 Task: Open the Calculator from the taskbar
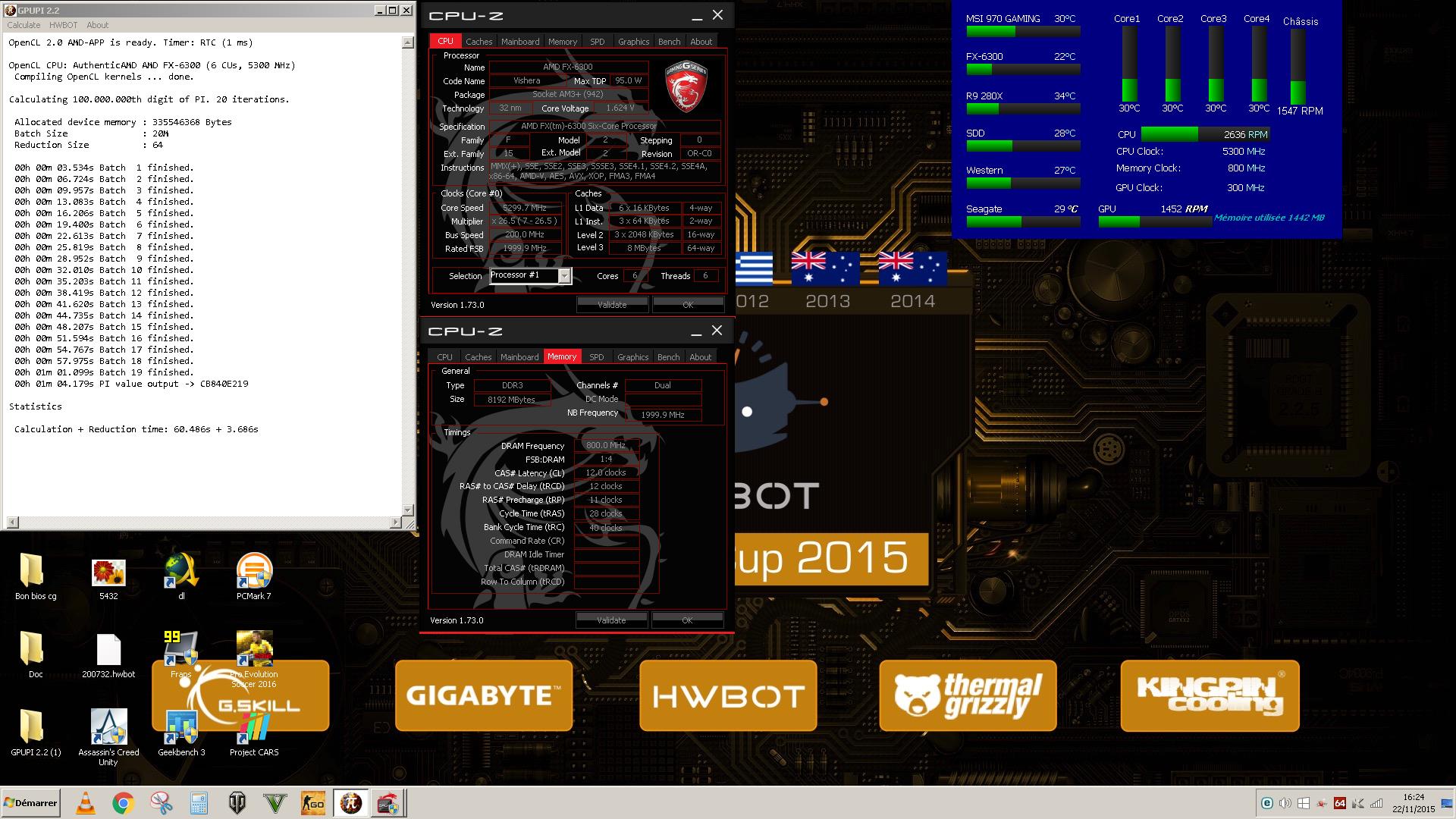(x=199, y=803)
